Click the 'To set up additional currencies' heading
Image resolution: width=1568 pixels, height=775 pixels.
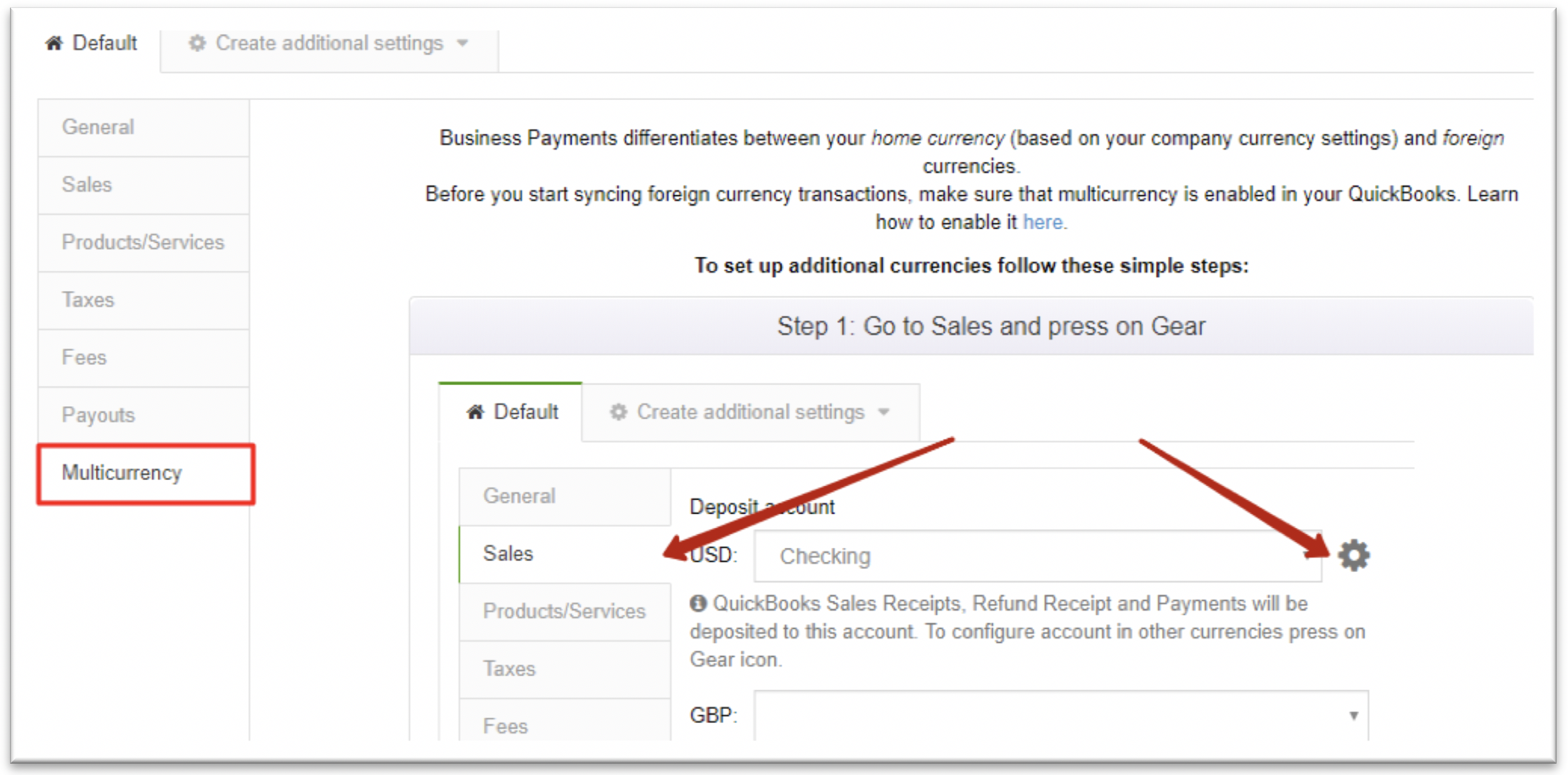[x=972, y=266]
